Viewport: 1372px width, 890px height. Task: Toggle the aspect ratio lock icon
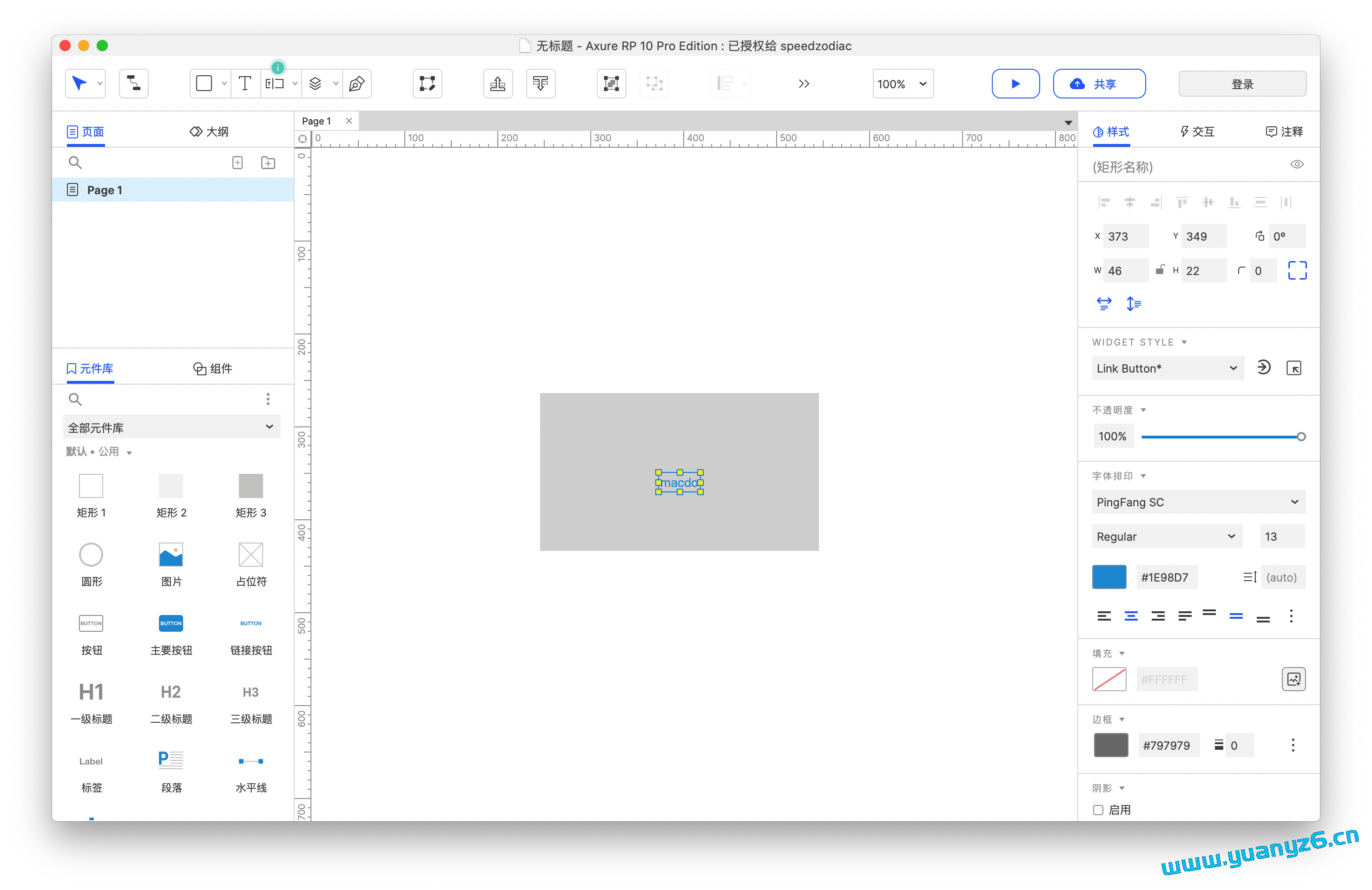tap(1160, 269)
